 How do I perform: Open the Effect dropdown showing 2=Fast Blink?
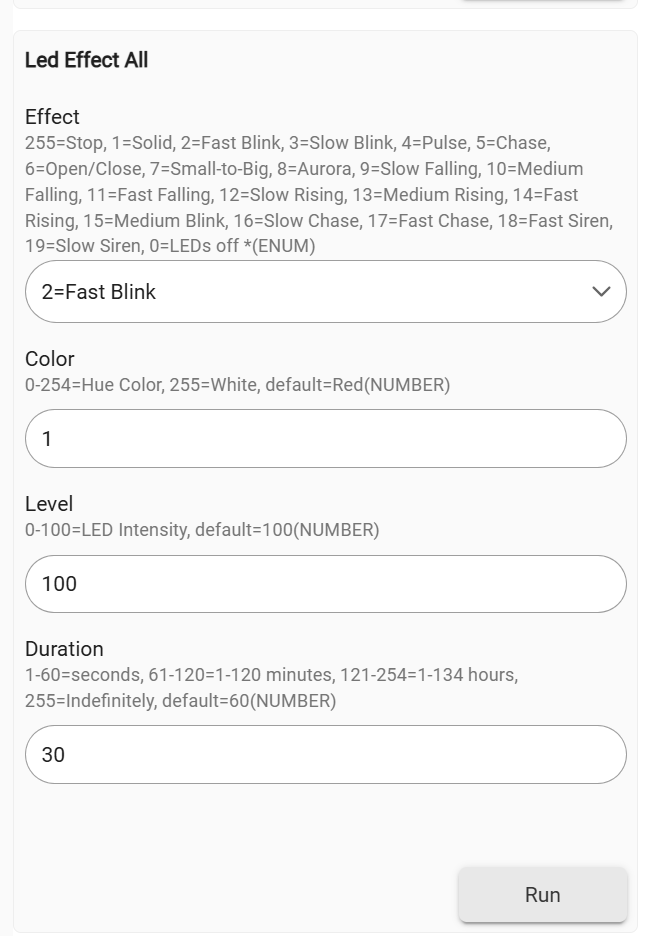pos(310,292)
